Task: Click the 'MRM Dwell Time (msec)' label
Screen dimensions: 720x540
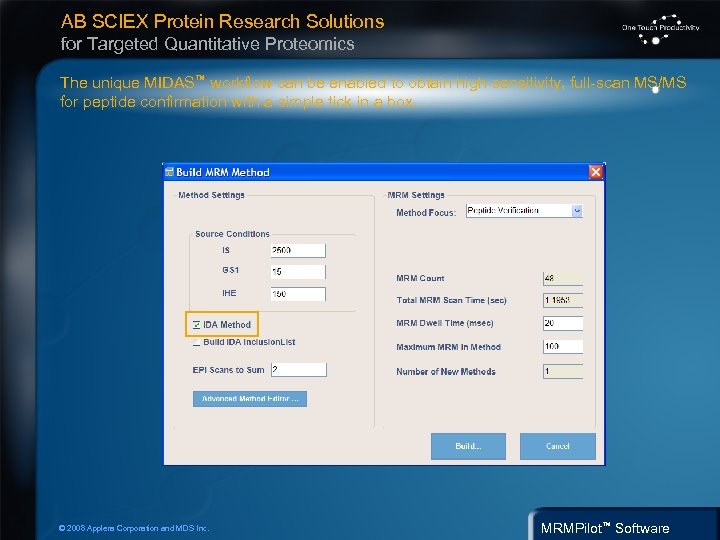Action: pos(444,323)
